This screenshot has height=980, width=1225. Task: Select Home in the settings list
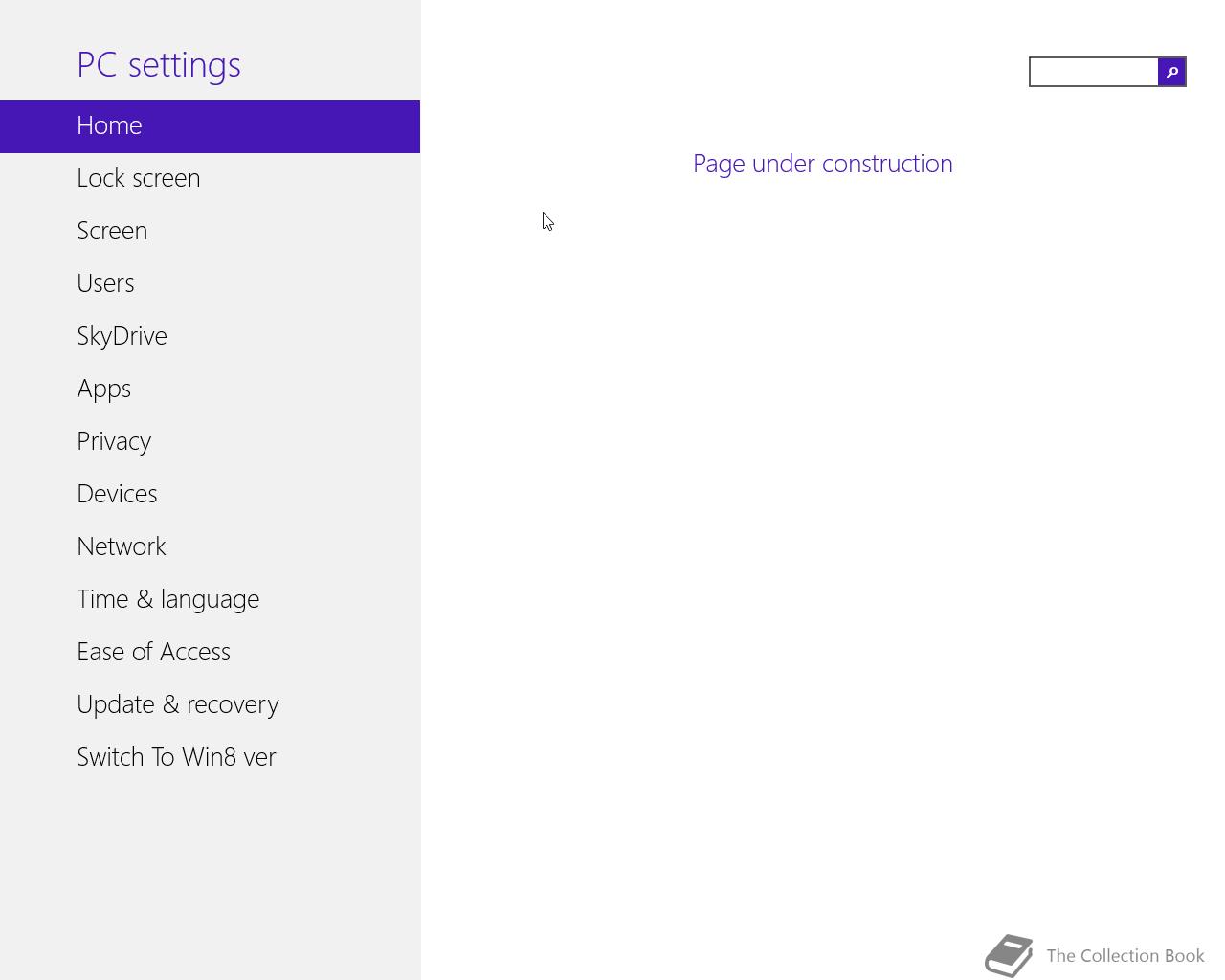pos(109,125)
